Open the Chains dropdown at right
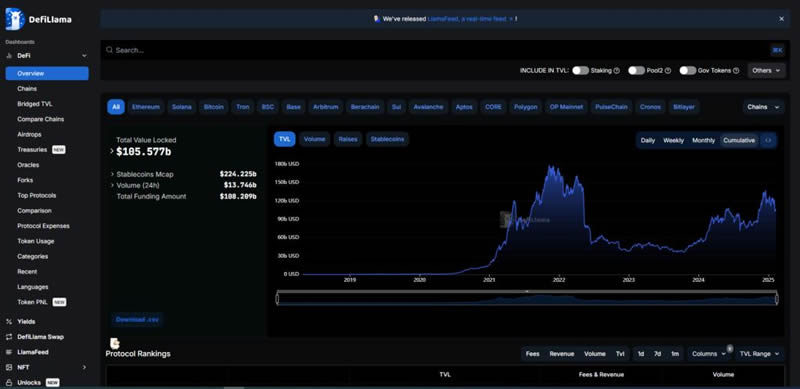The height and width of the screenshot is (389, 800). [x=763, y=107]
